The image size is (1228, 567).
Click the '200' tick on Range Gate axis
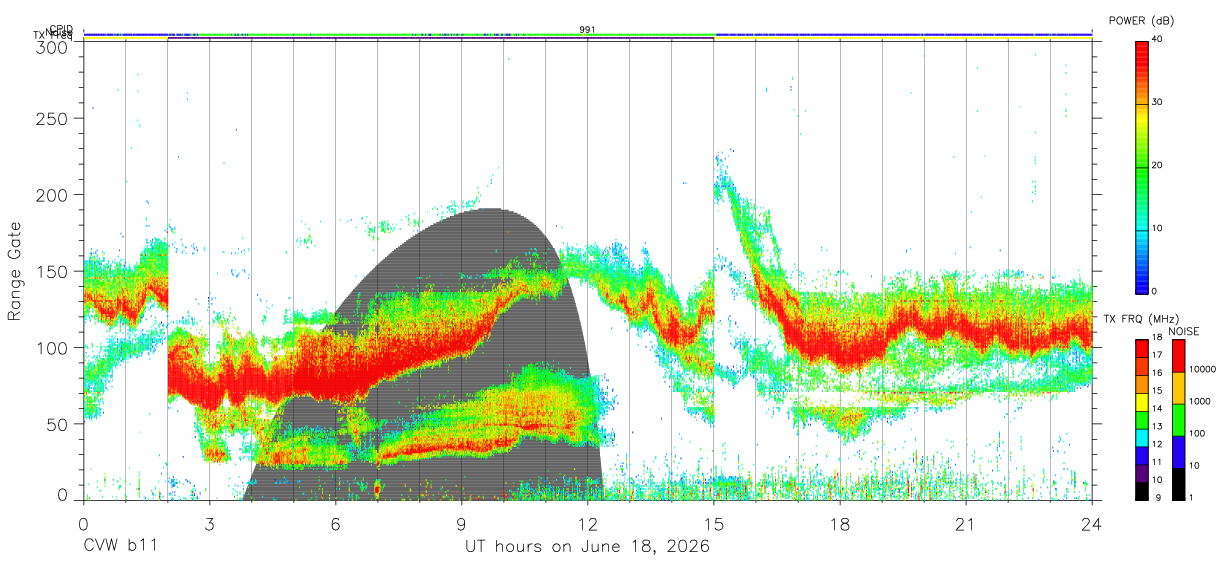point(53,195)
